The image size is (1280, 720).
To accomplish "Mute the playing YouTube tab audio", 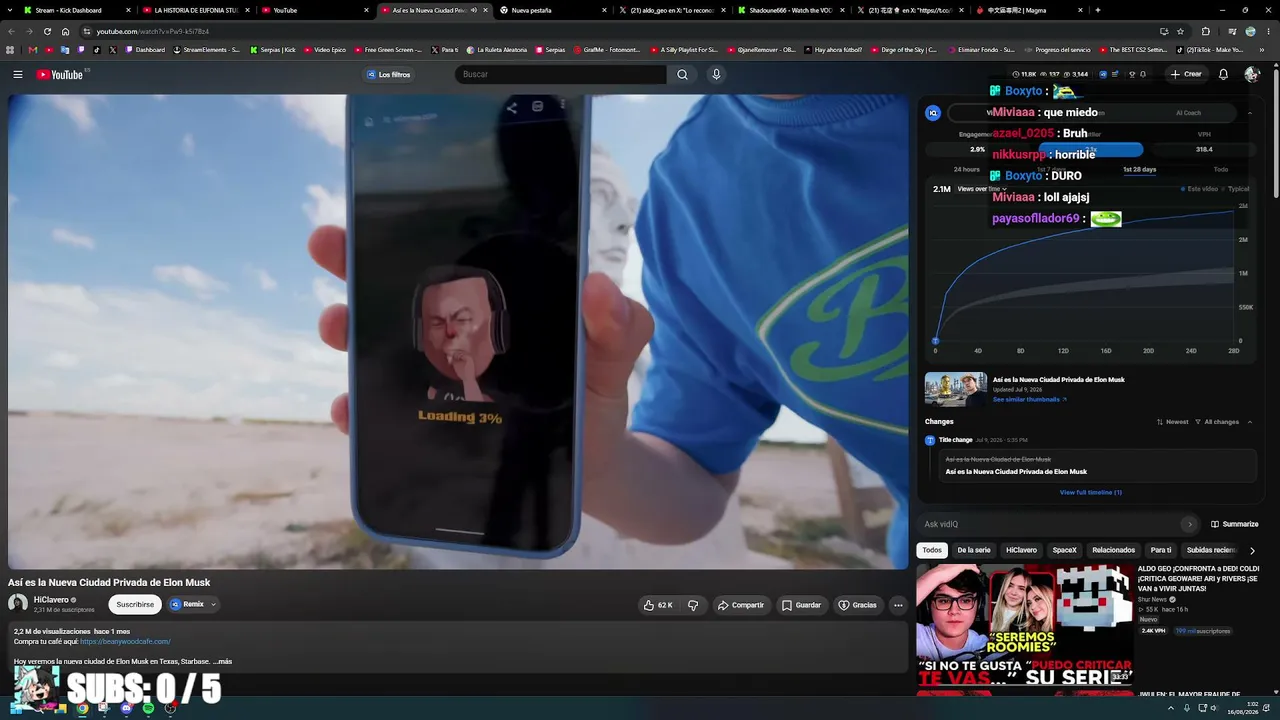I will 474,10.
